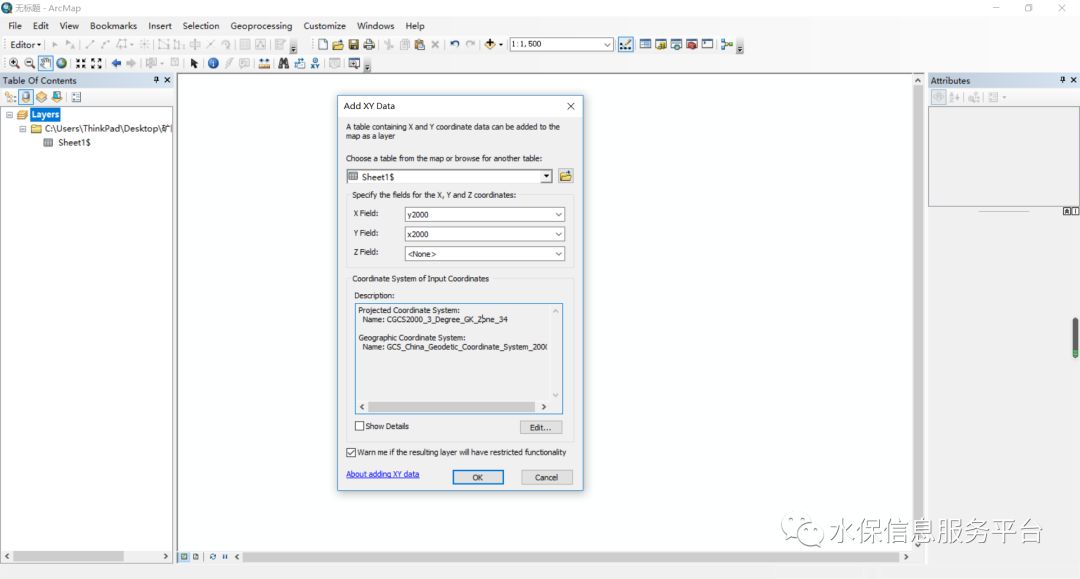Select the Zoom Out magnifier tool
1080x579 pixels.
pos(30,63)
